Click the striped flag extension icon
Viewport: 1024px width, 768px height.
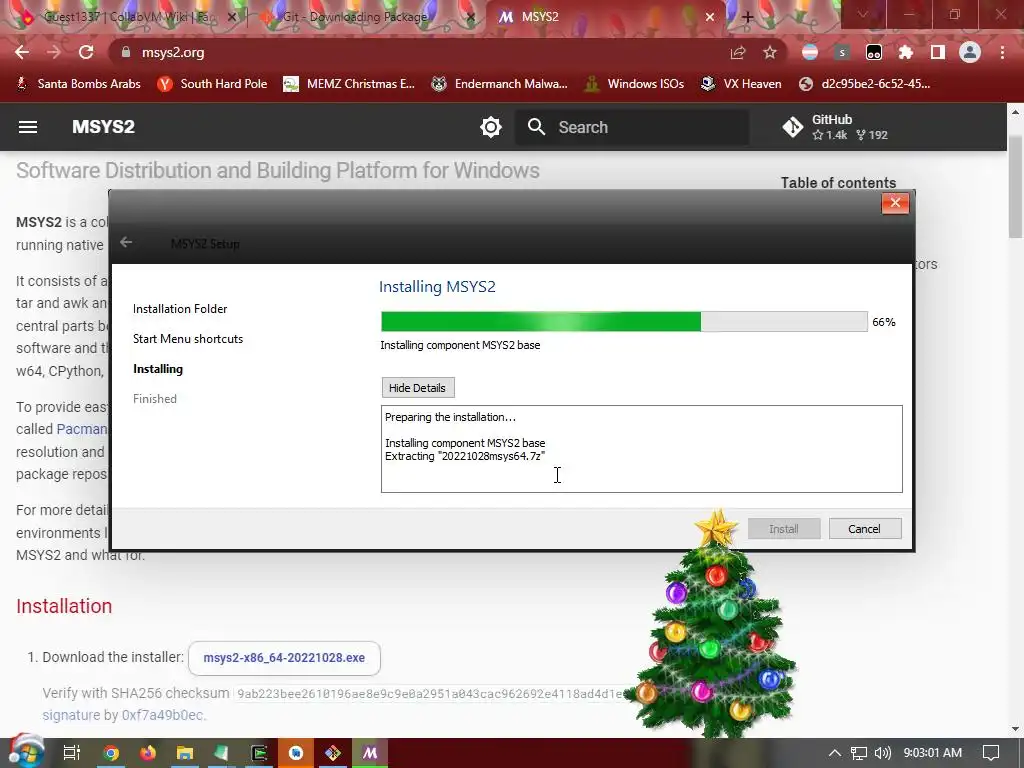coord(810,53)
